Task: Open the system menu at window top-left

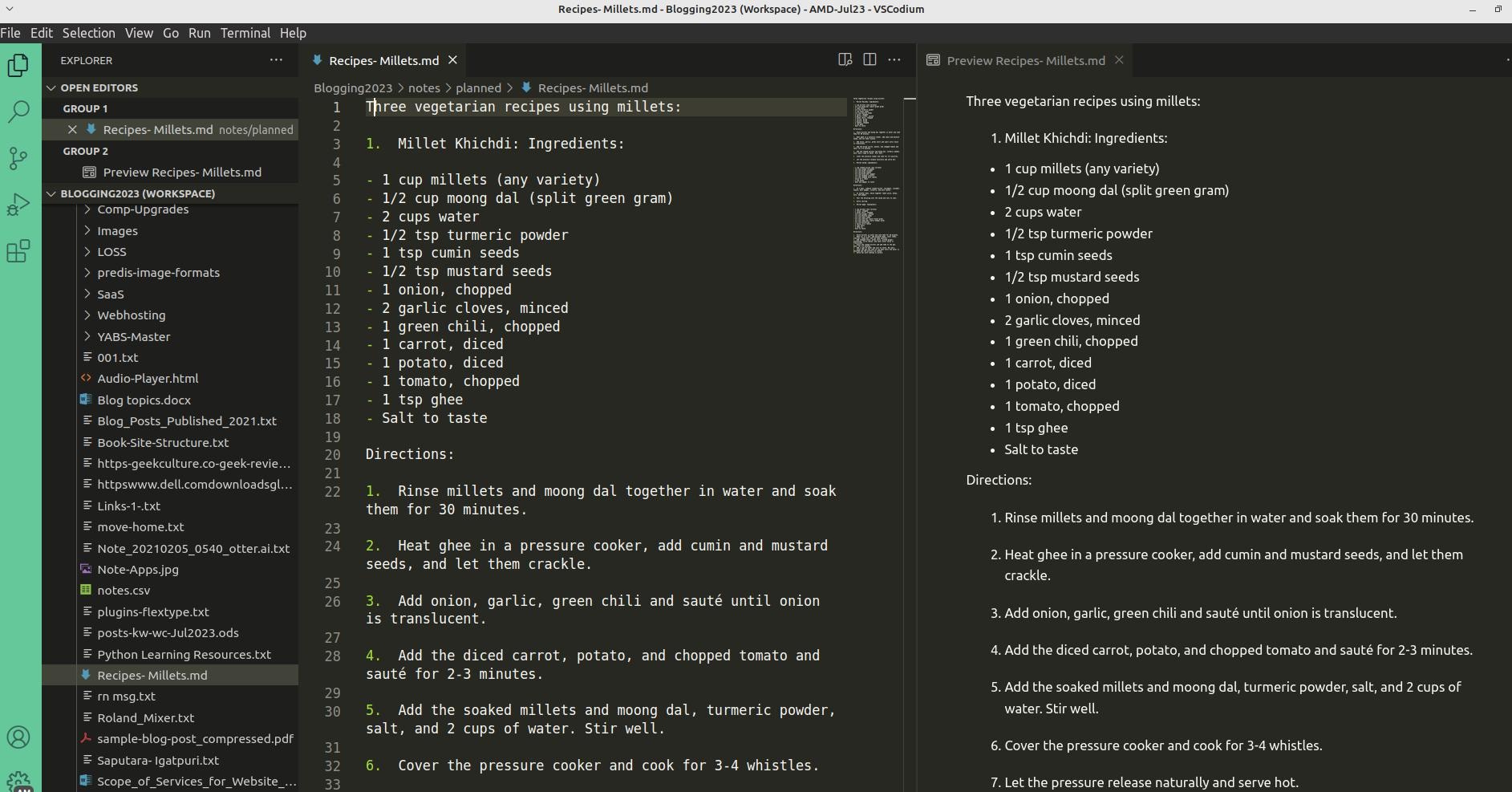Action: tap(10, 9)
